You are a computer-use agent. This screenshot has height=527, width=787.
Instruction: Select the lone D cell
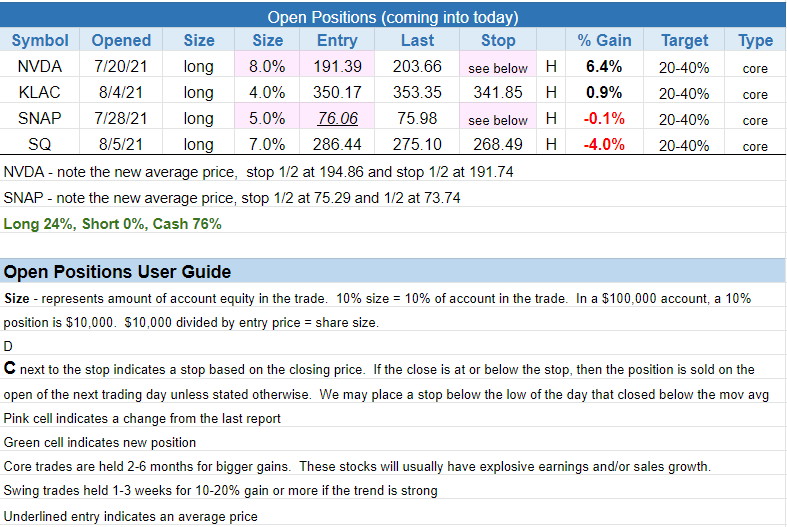click(8, 346)
